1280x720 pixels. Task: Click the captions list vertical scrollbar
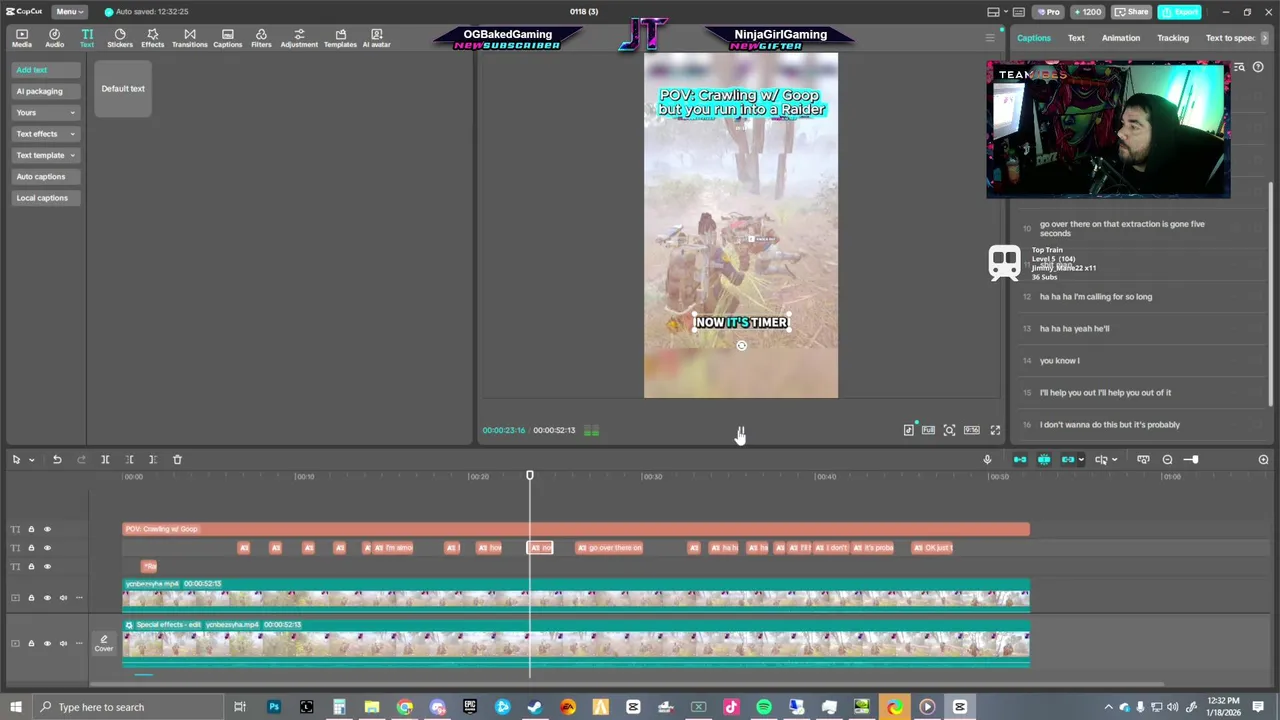click(1271, 293)
